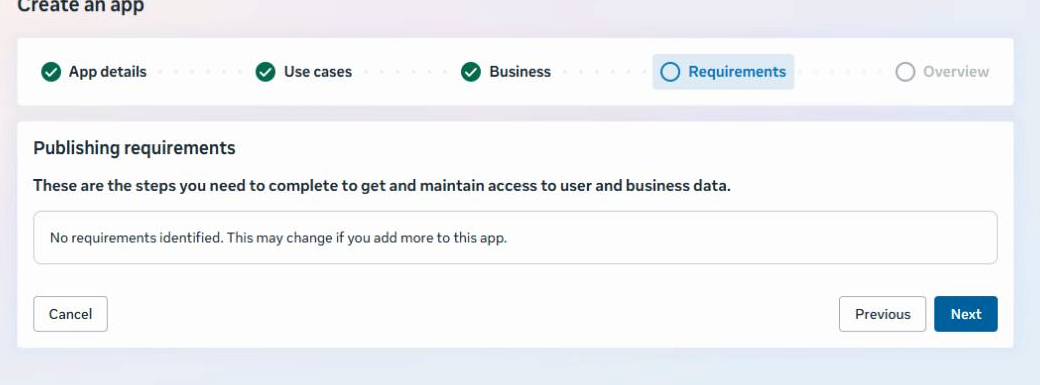
Task: Click the 'These are the steps' description text
Action: pos(382,186)
